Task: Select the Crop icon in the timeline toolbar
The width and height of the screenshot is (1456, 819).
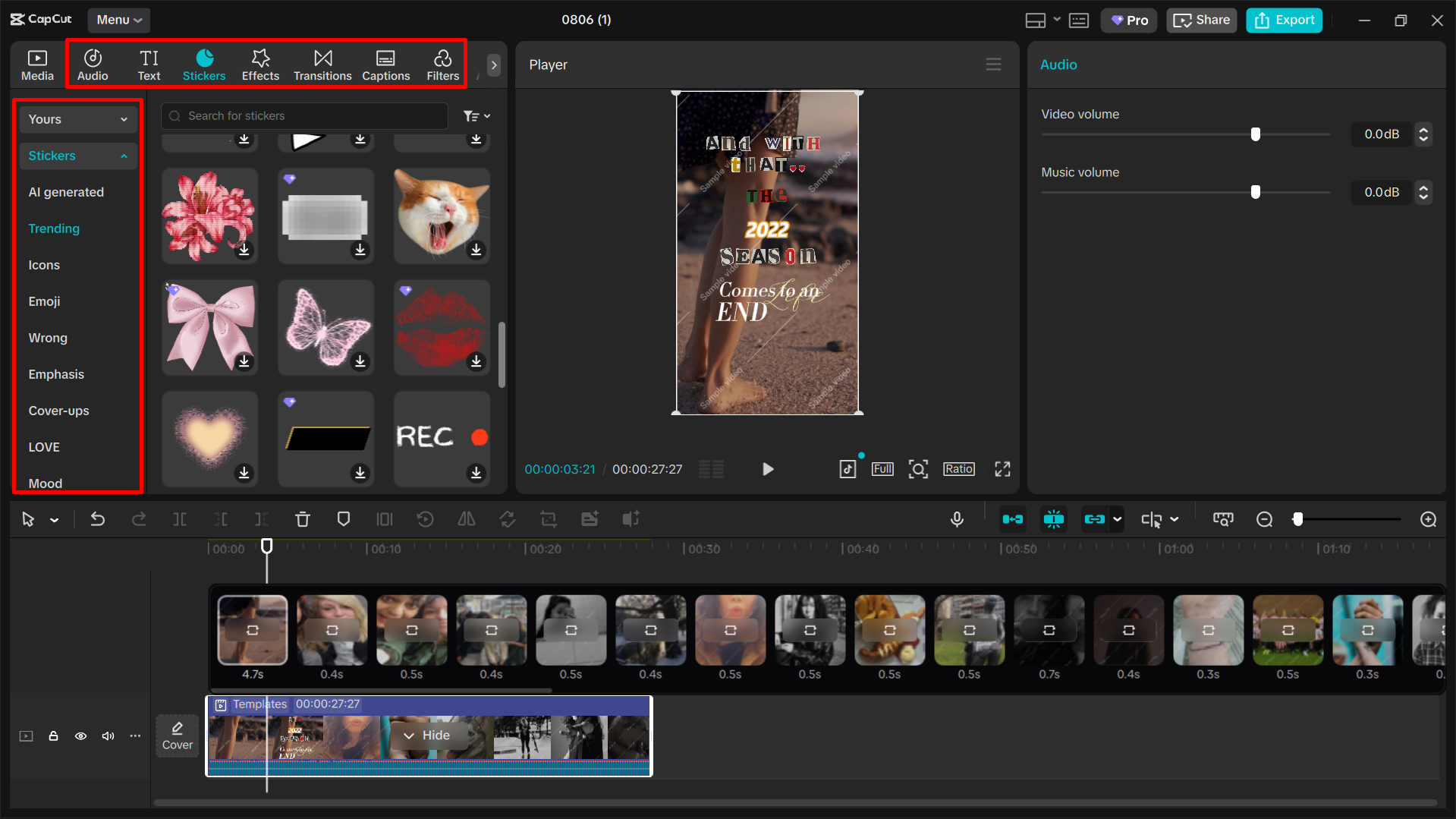Action: point(549,519)
